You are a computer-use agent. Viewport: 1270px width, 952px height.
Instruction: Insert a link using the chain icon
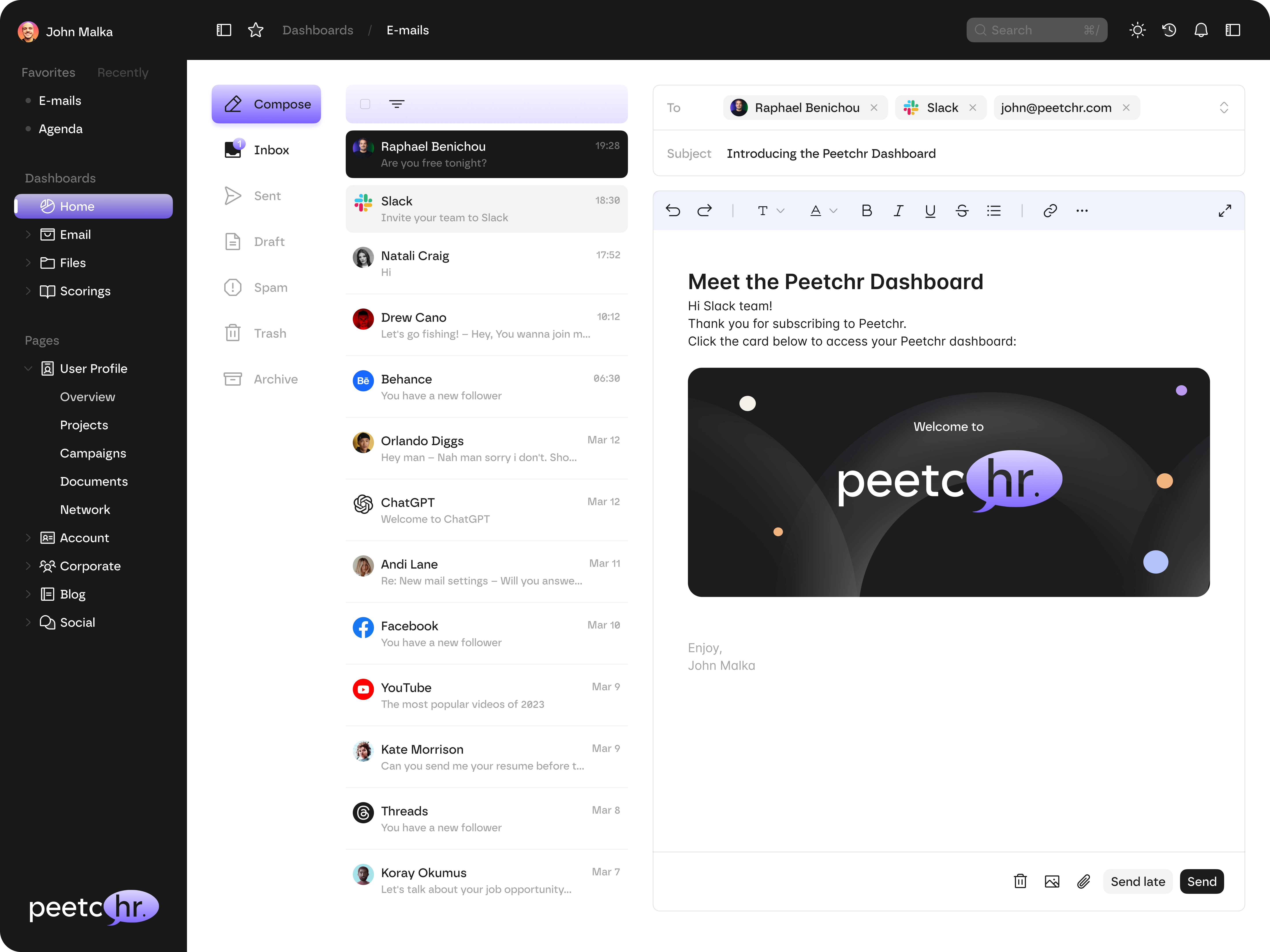(x=1051, y=211)
